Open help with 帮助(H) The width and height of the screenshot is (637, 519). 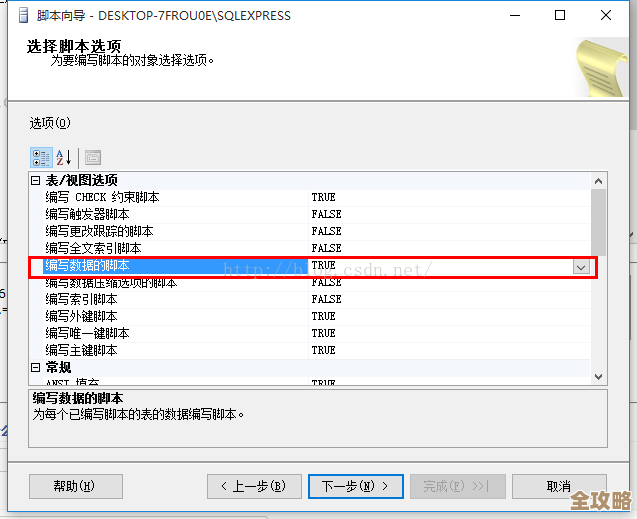76,486
